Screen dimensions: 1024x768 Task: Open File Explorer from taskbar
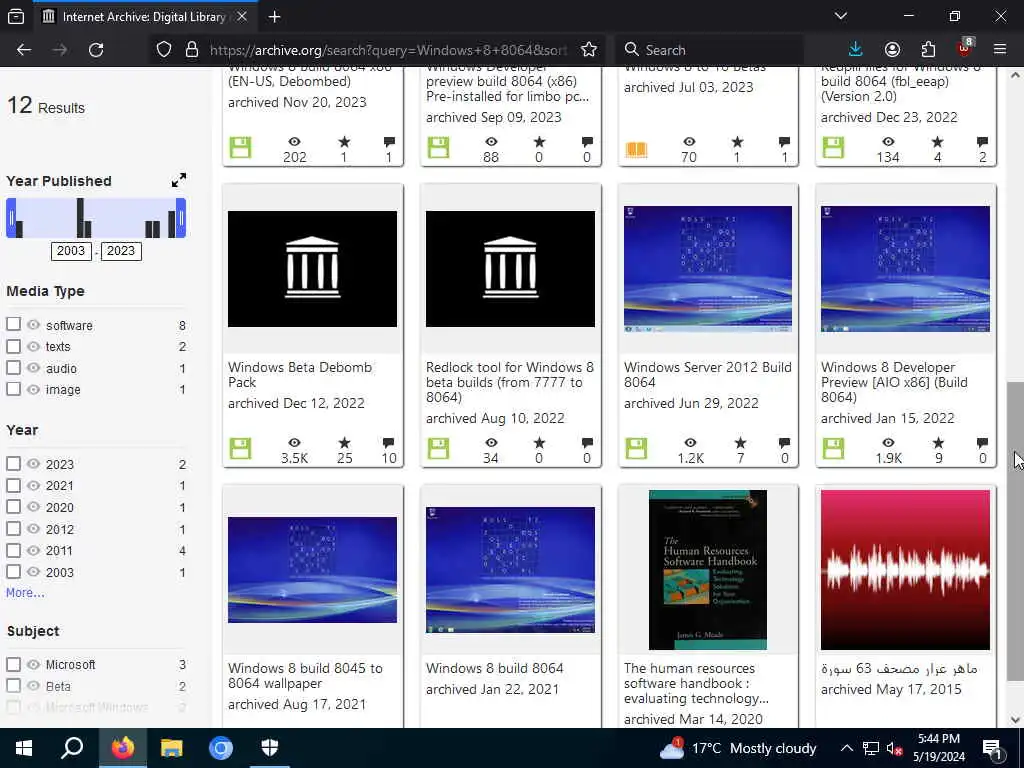coord(172,748)
